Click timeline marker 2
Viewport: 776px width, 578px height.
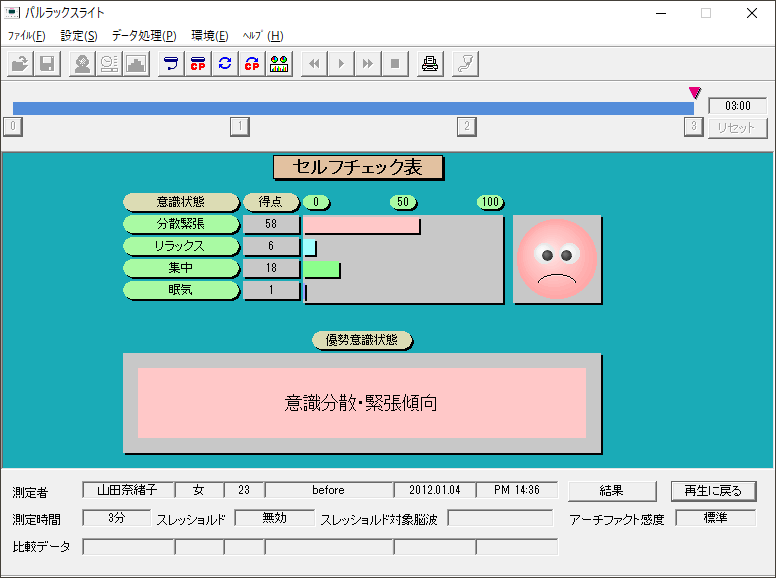[467, 127]
